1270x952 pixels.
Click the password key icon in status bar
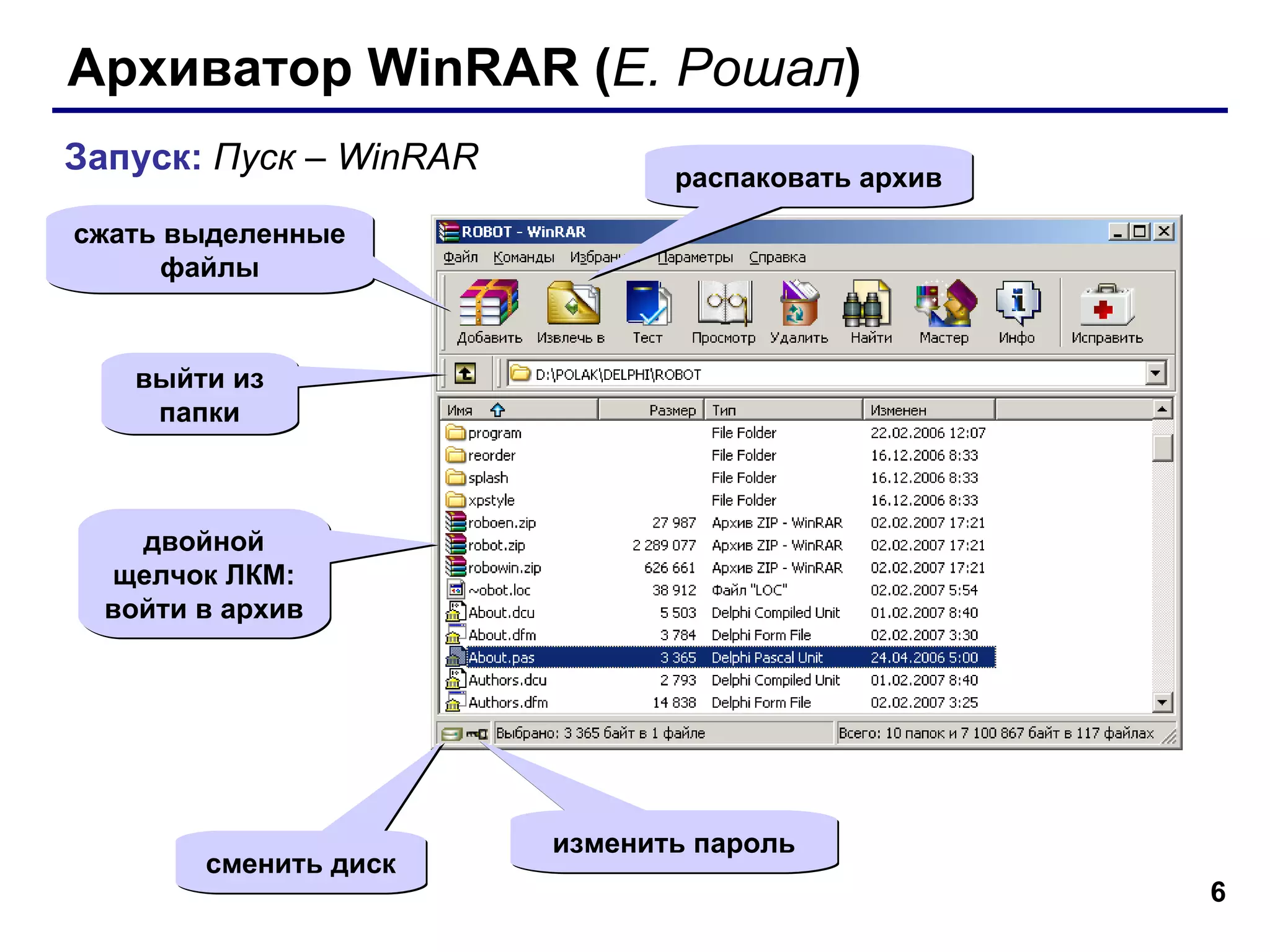point(477,734)
